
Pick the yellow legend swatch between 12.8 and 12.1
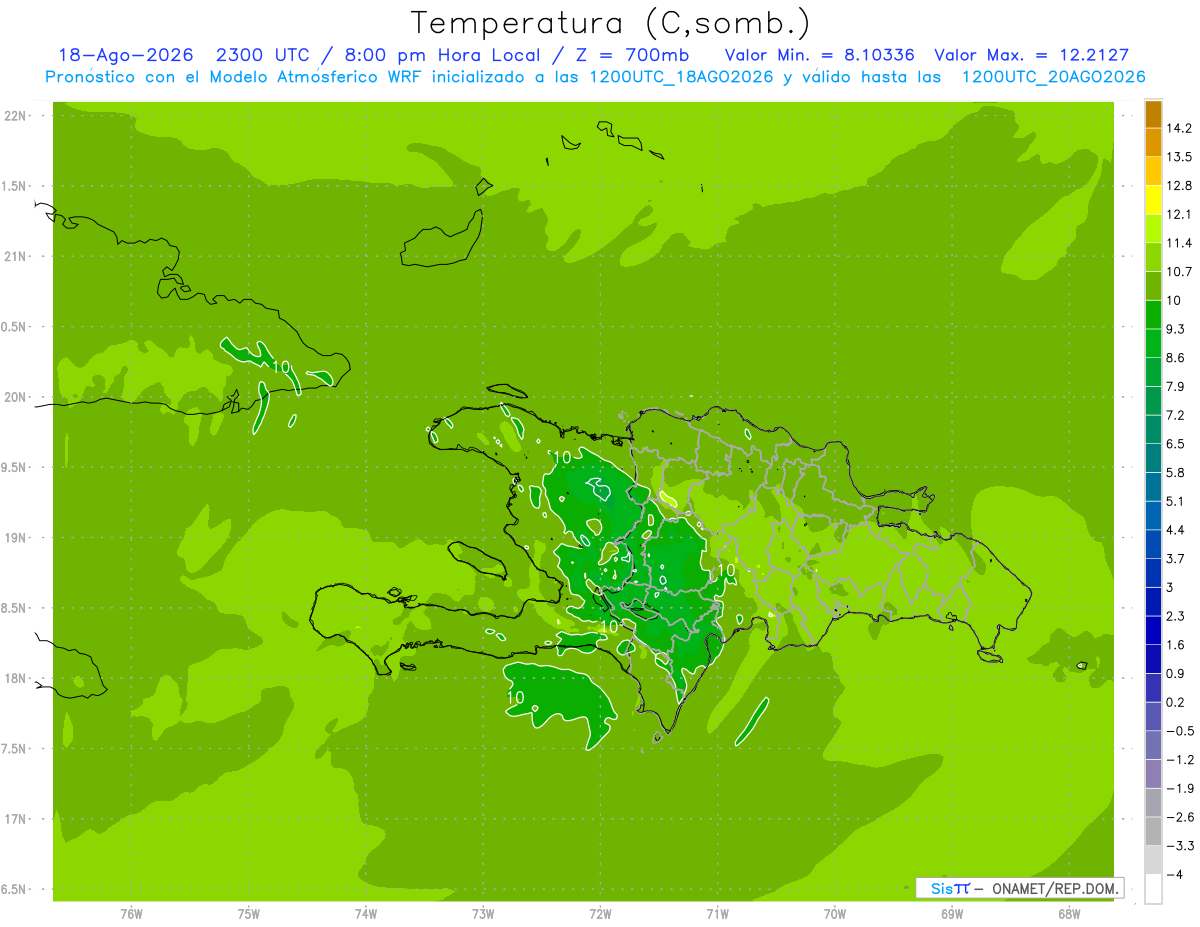pos(1153,201)
